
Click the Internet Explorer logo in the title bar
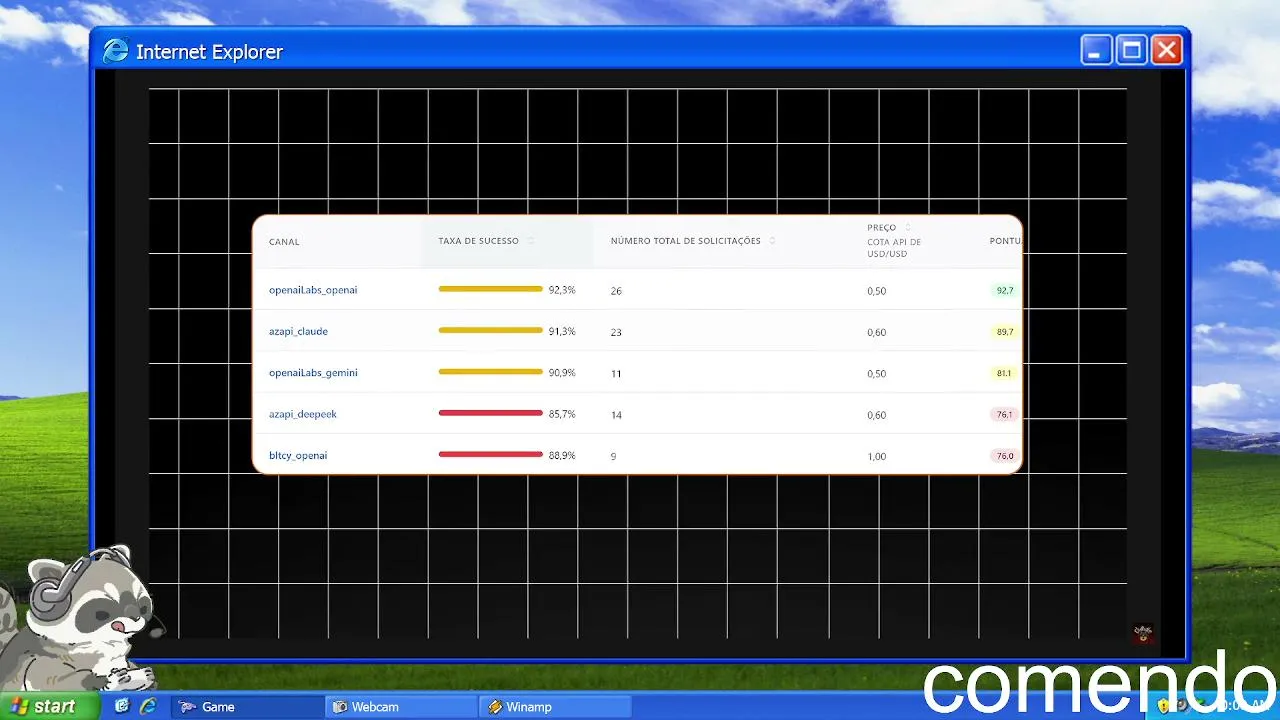[116, 51]
